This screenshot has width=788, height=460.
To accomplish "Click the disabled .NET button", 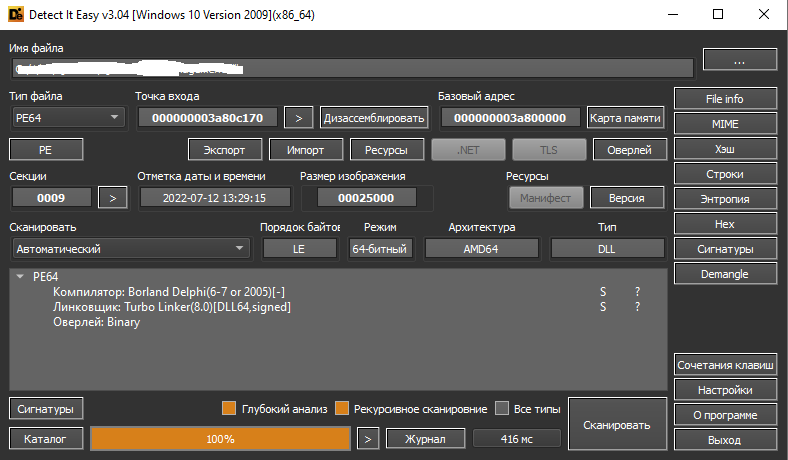I will [468, 150].
